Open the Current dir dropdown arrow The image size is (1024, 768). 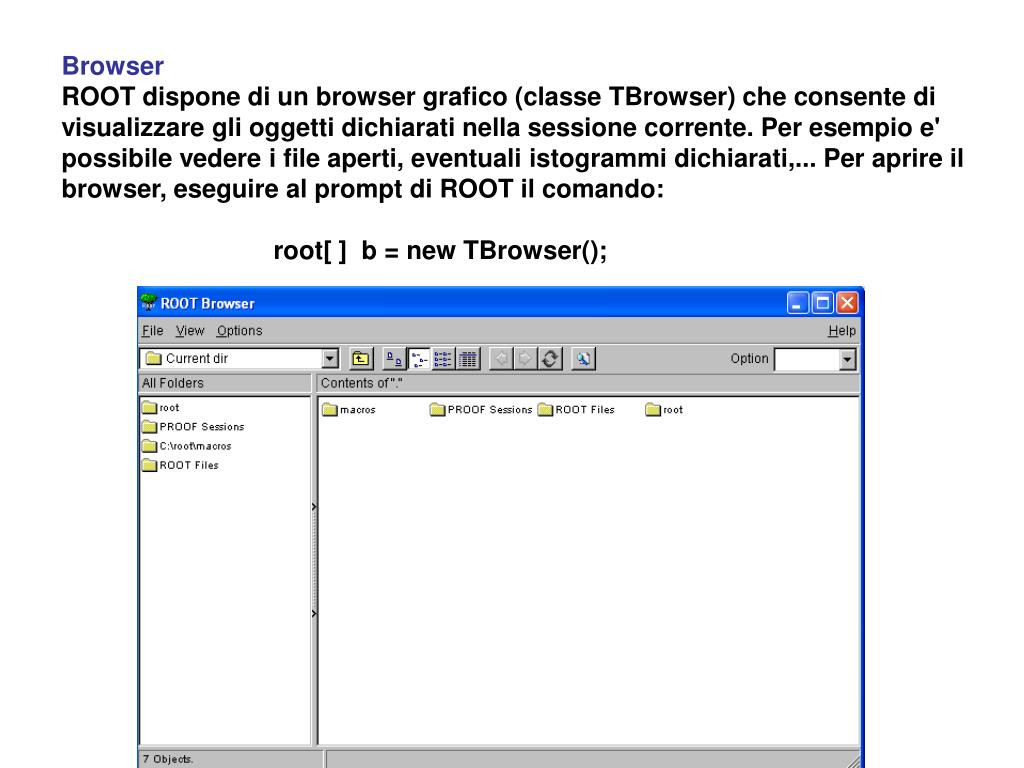330,359
